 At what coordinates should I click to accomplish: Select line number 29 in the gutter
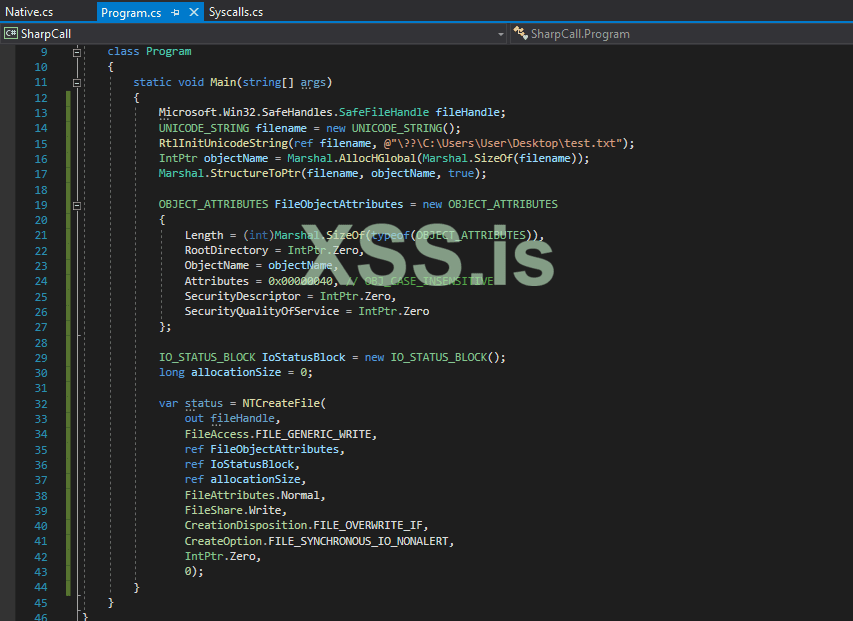41,357
